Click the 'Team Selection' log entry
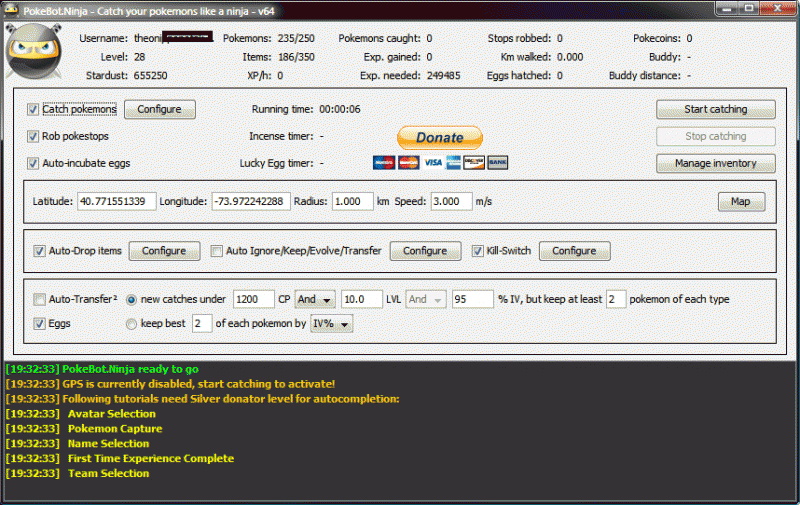This screenshot has width=800, height=505. (x=78, y=473)
